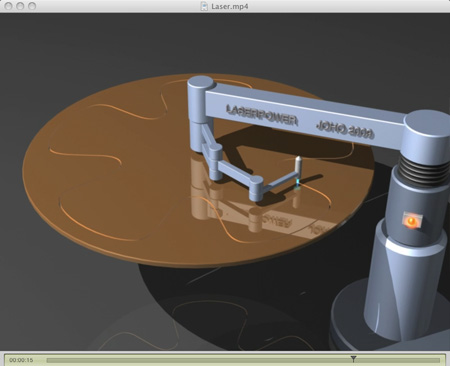Click the playhead marker on the timeline
The image size is (450, 366).
[353, 359]
